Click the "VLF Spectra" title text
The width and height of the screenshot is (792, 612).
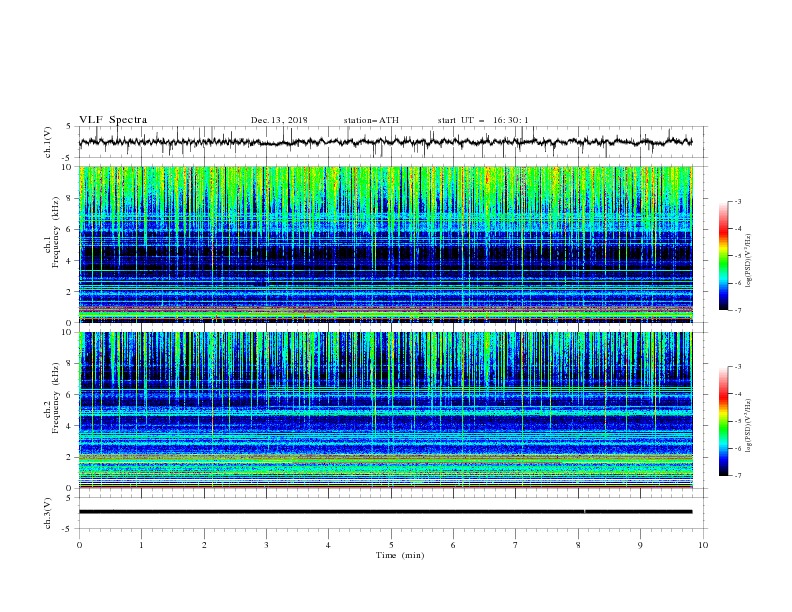tap(113, 120)
